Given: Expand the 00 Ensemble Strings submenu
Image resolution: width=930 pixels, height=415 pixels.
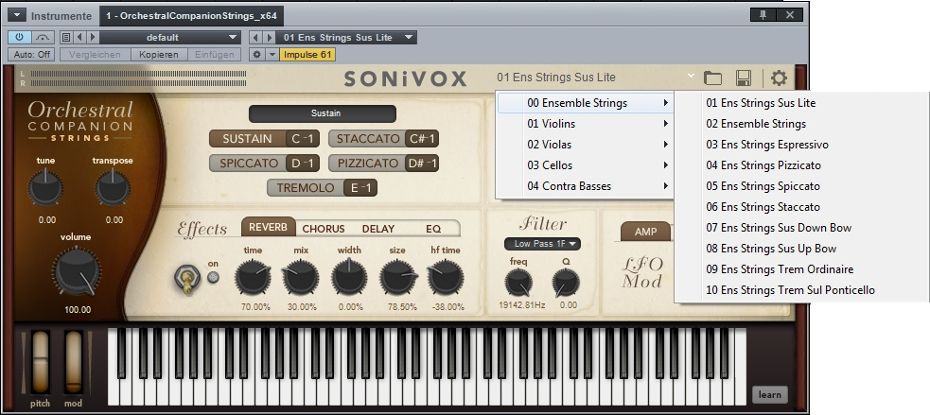Looking at the screenshot, I should 585,103.
